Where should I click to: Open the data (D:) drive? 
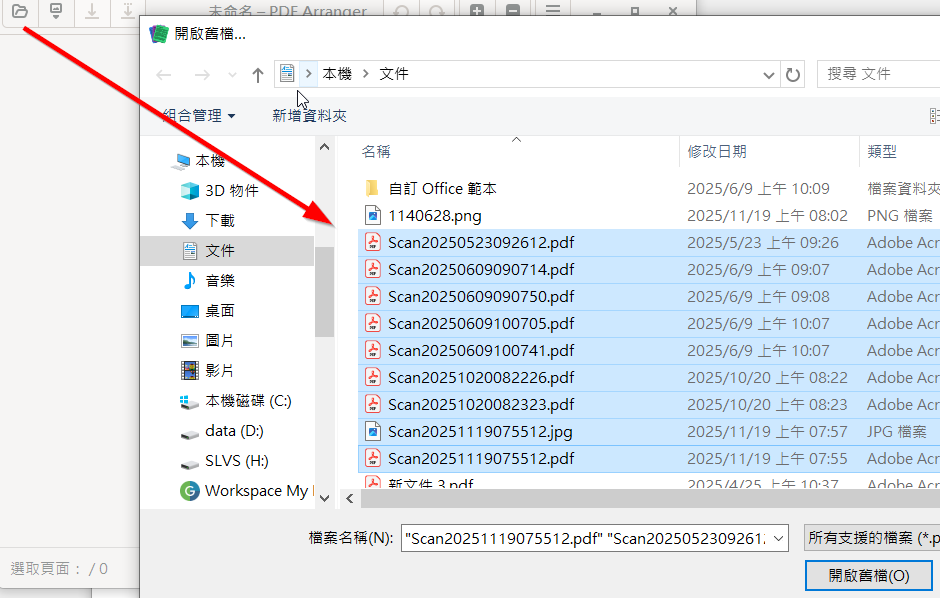click(x=235, y=430)
